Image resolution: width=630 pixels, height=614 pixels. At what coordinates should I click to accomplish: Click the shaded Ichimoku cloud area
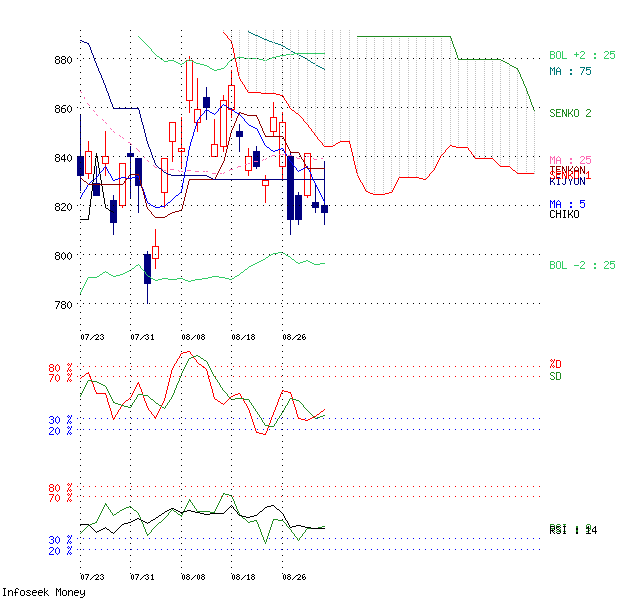click(420, 100)
